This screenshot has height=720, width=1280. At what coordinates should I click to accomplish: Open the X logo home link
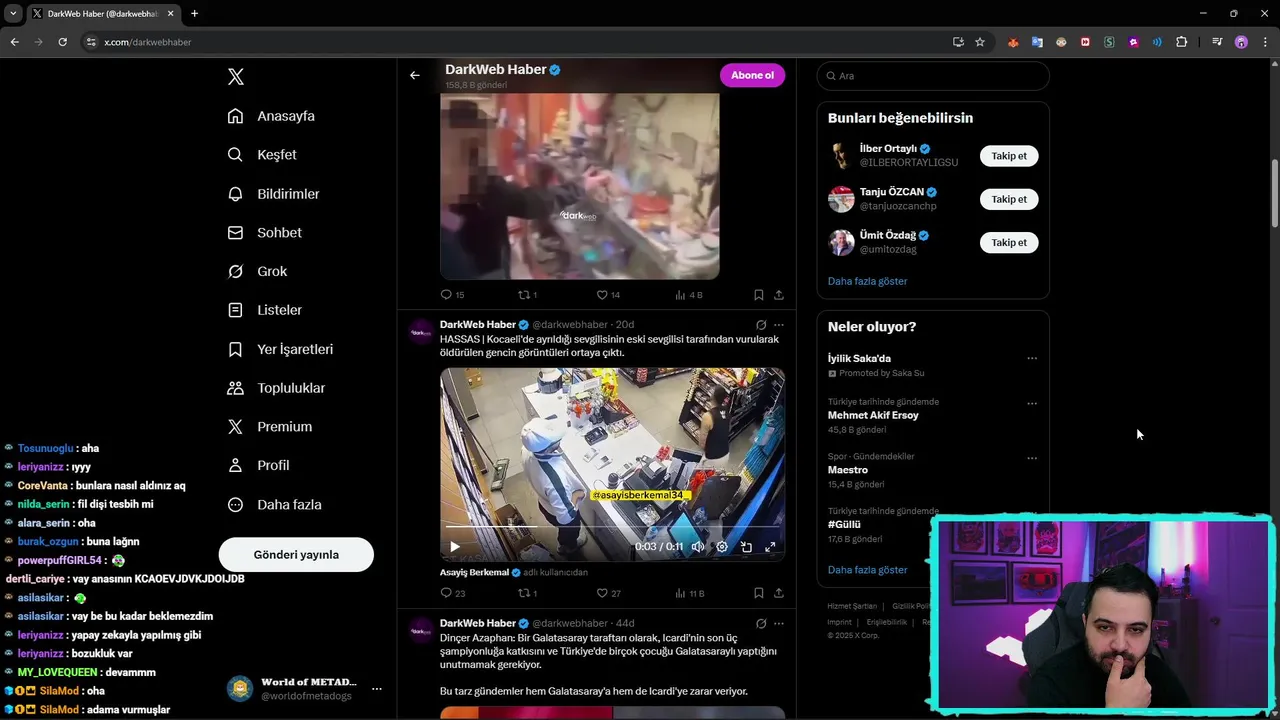[236, 77]
